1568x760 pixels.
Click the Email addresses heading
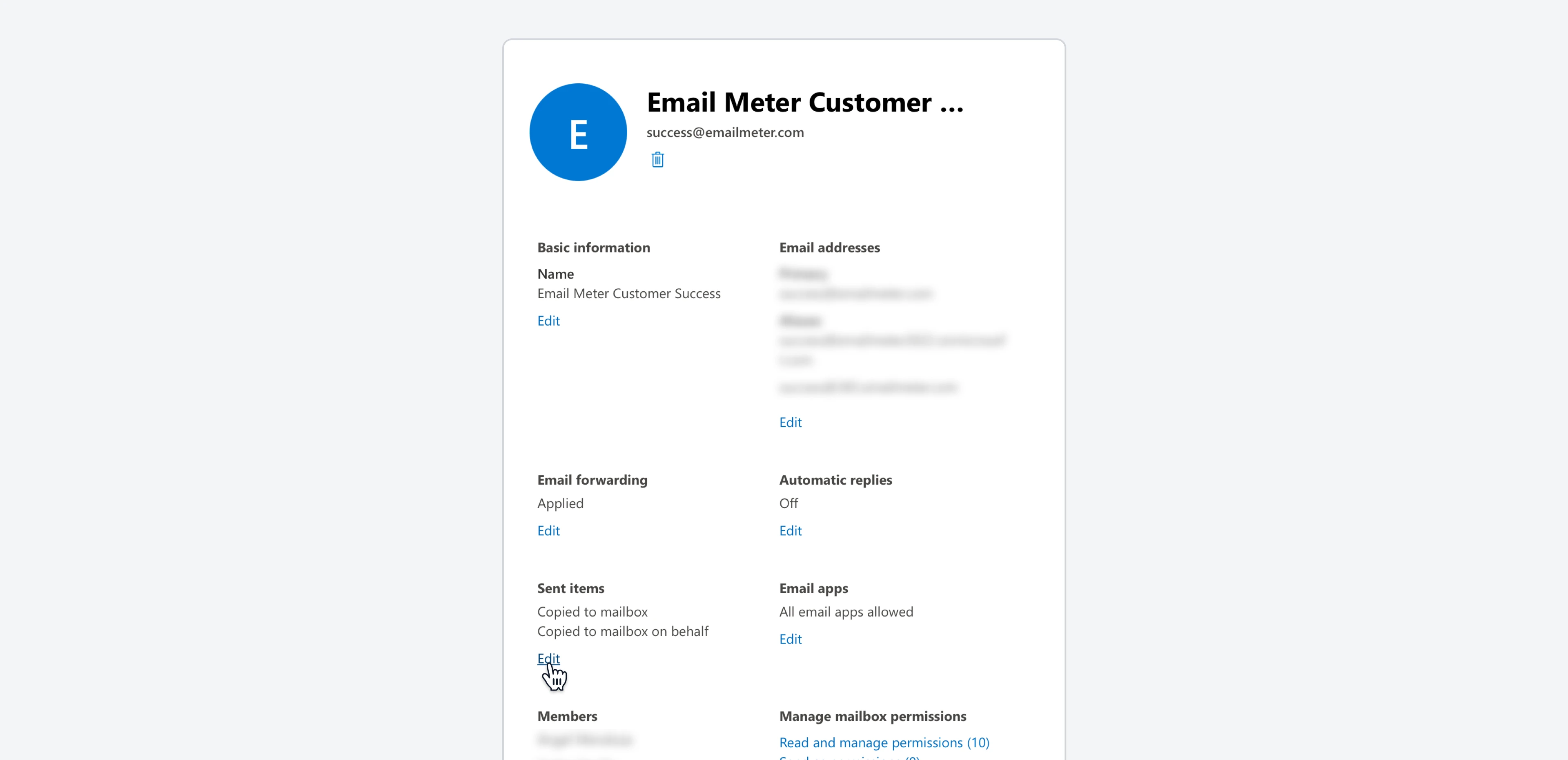point(829,247)
